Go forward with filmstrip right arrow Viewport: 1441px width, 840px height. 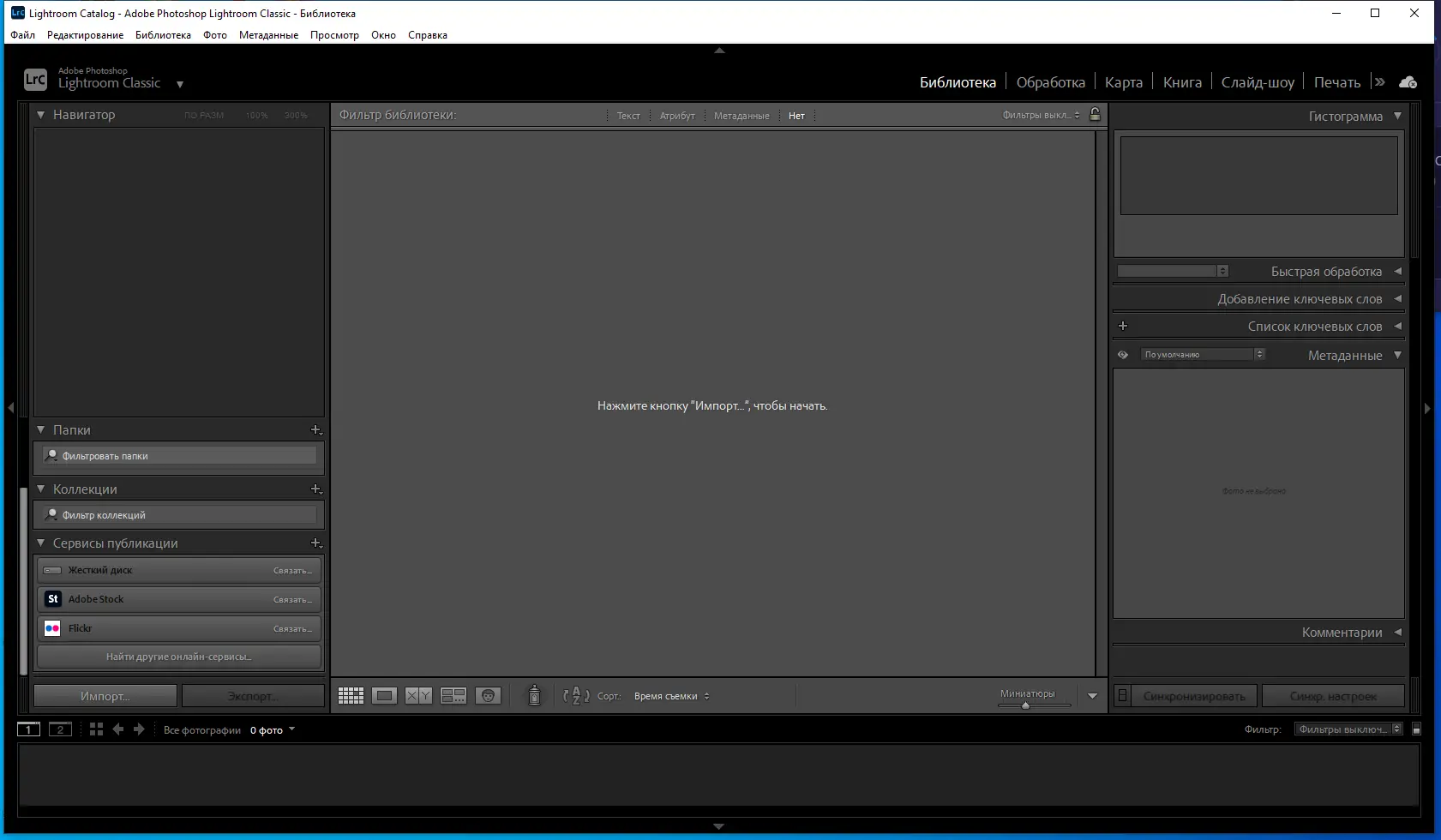tap(139, 729)
